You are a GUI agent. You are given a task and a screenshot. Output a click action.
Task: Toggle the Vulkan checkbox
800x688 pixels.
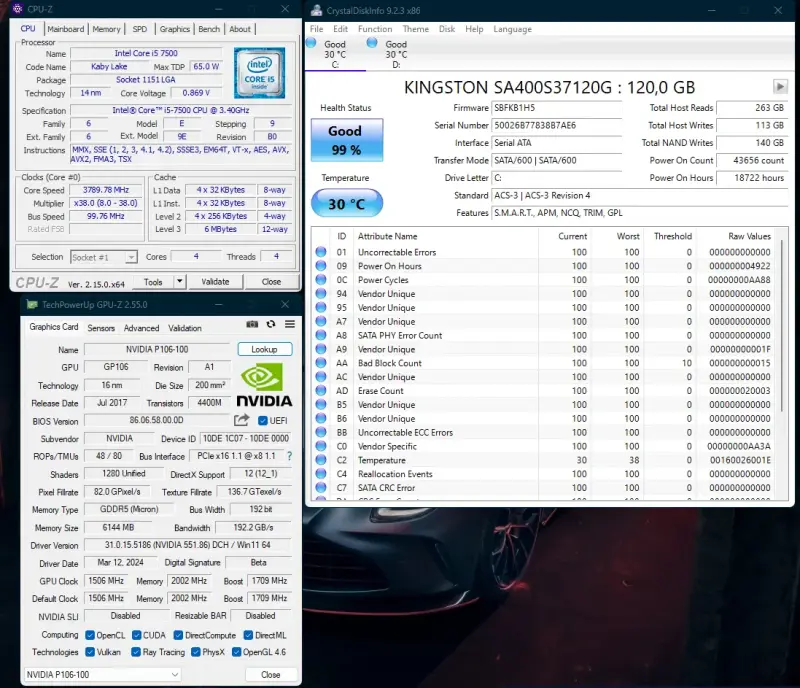pos(90,652)
